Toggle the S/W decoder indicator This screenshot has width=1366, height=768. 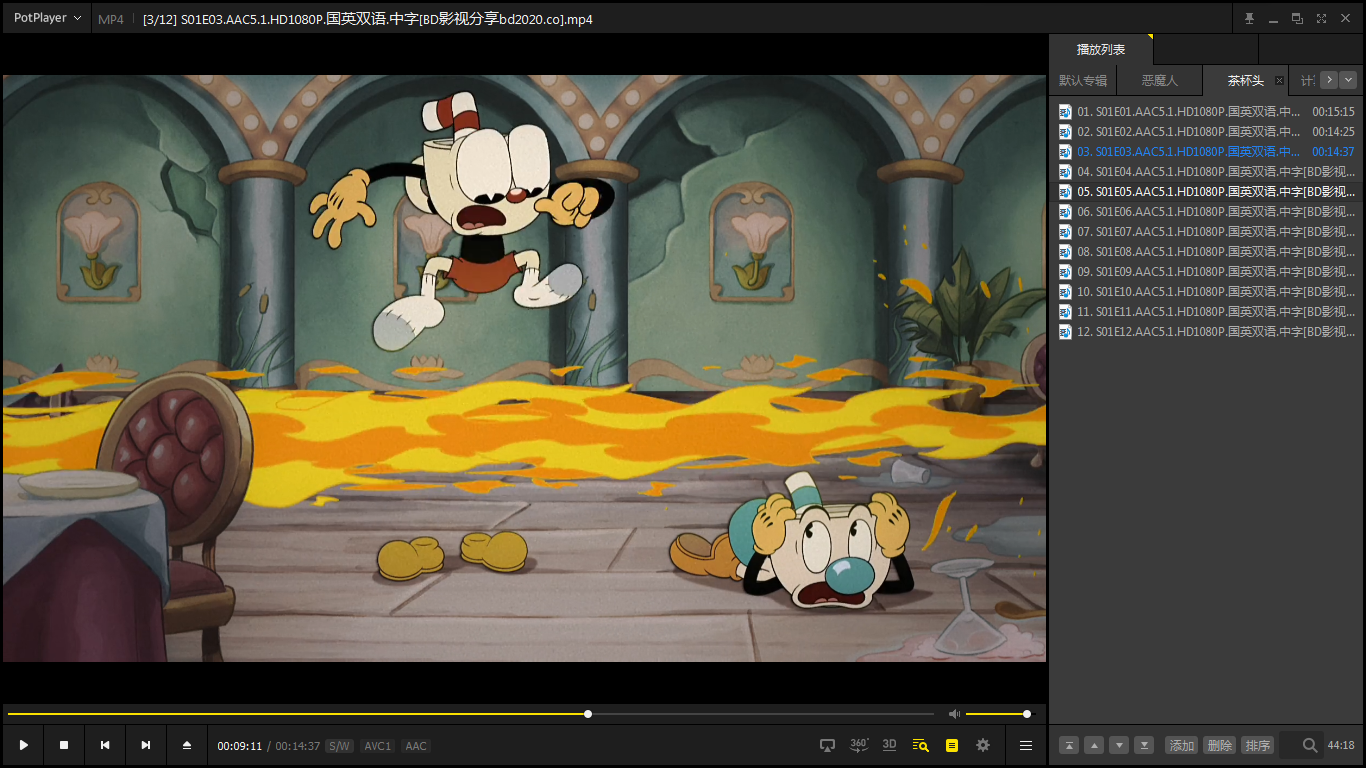[x=340, y=746]
